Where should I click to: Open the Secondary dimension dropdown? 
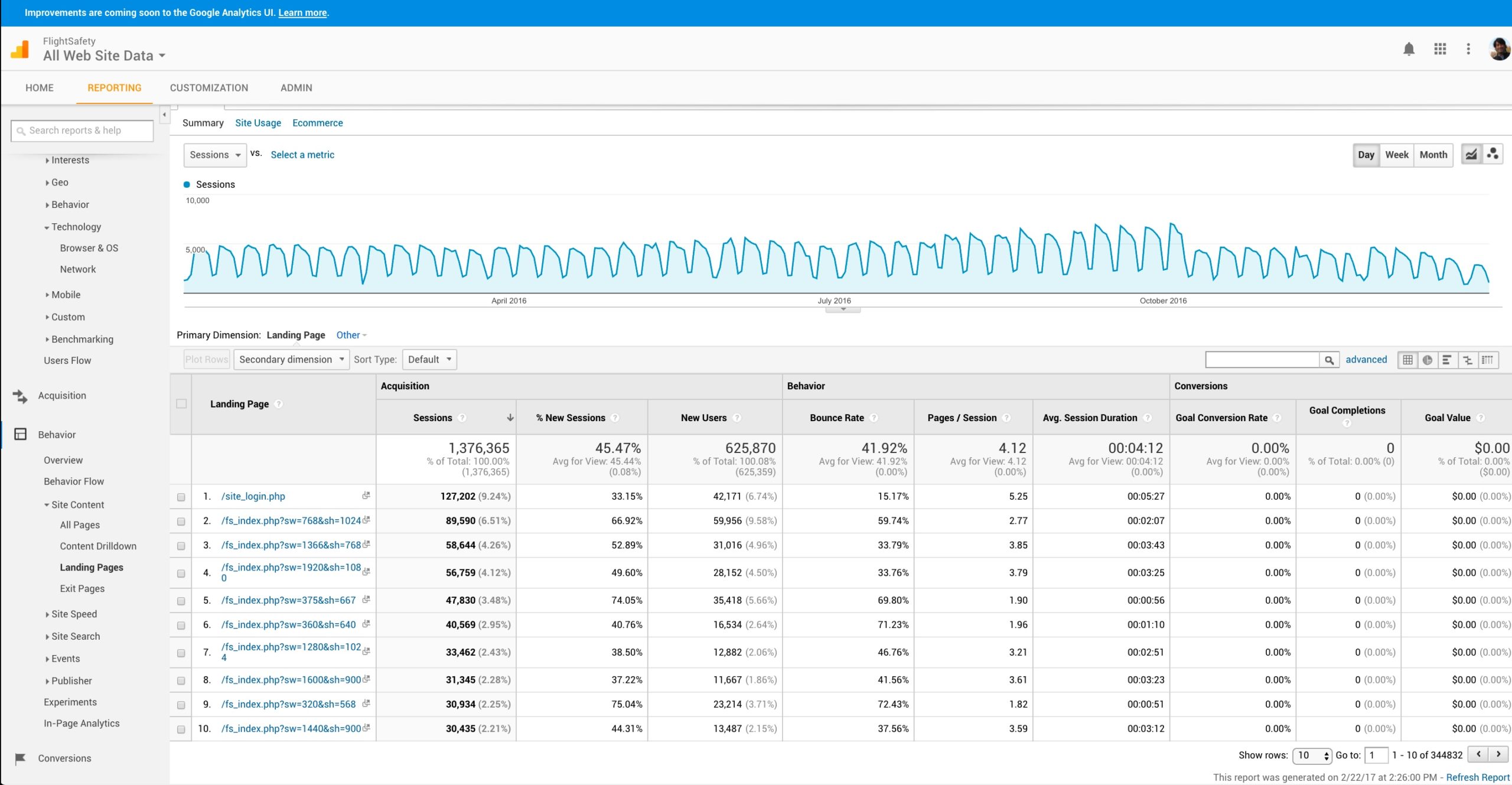(x=291, y=359)
